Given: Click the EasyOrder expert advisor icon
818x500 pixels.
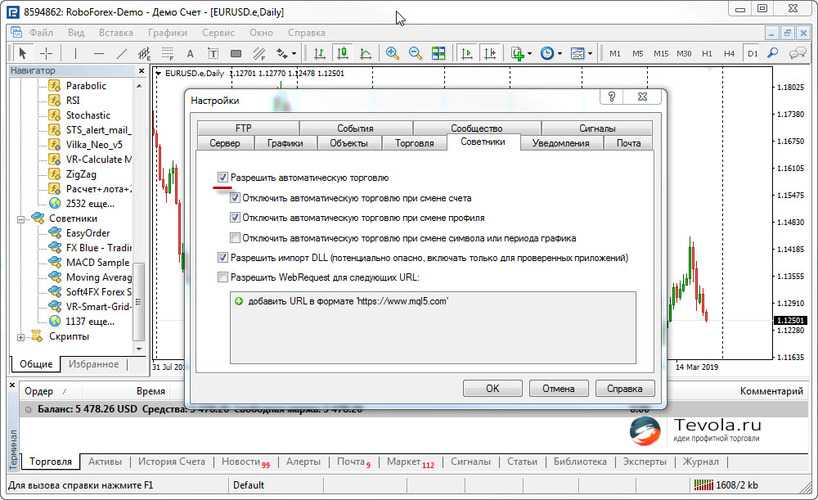Looking at the screenshot, I should pos(54,233).
